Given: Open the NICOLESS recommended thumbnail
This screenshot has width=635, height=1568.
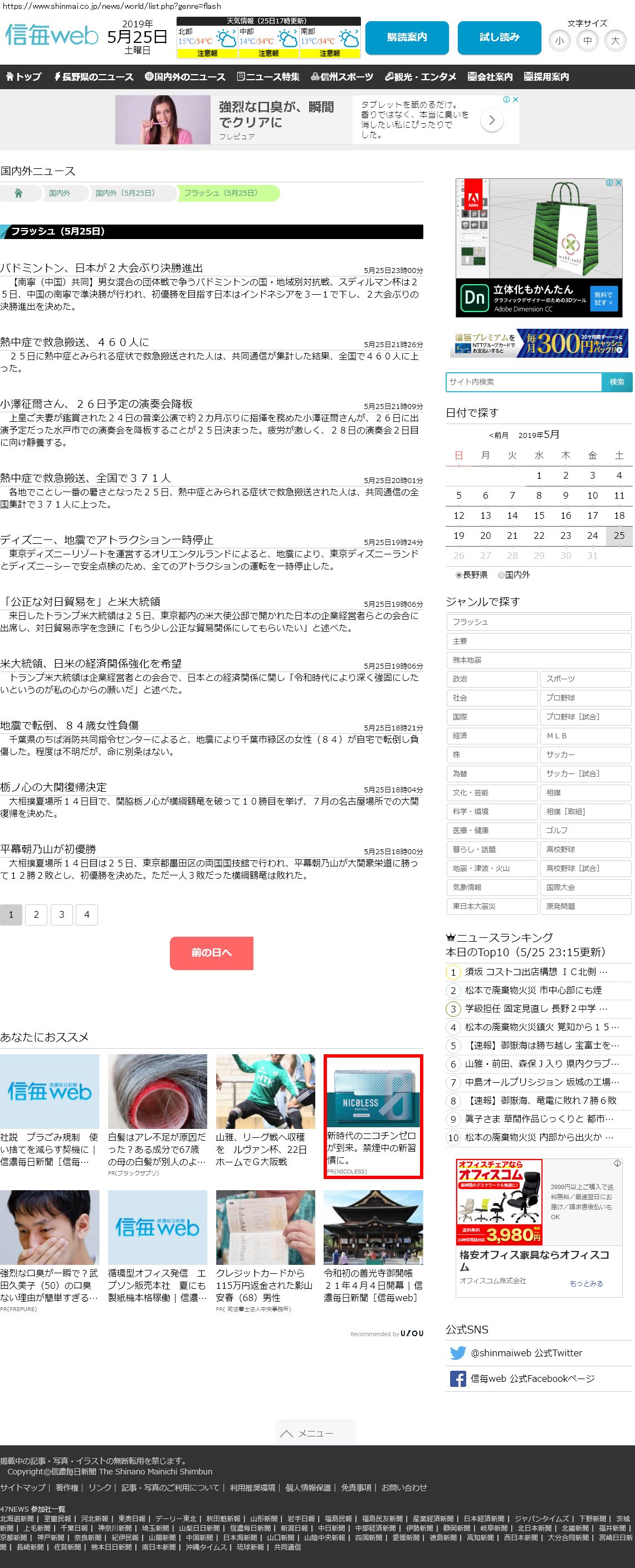Looking at the screenshot, I should pyautogui.click(x=373, y=1093).
